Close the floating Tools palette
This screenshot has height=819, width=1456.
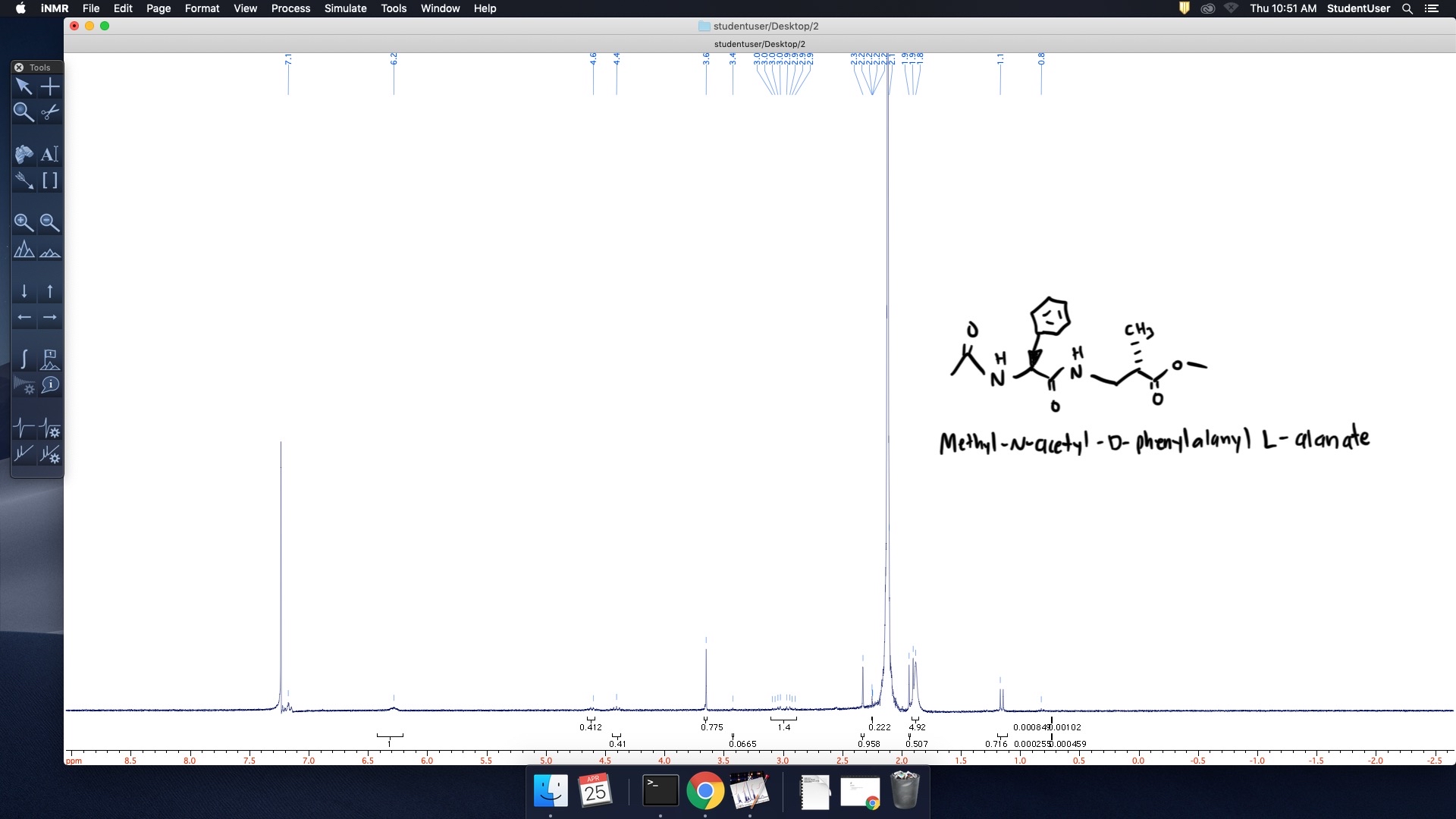[x=18, y=67]
